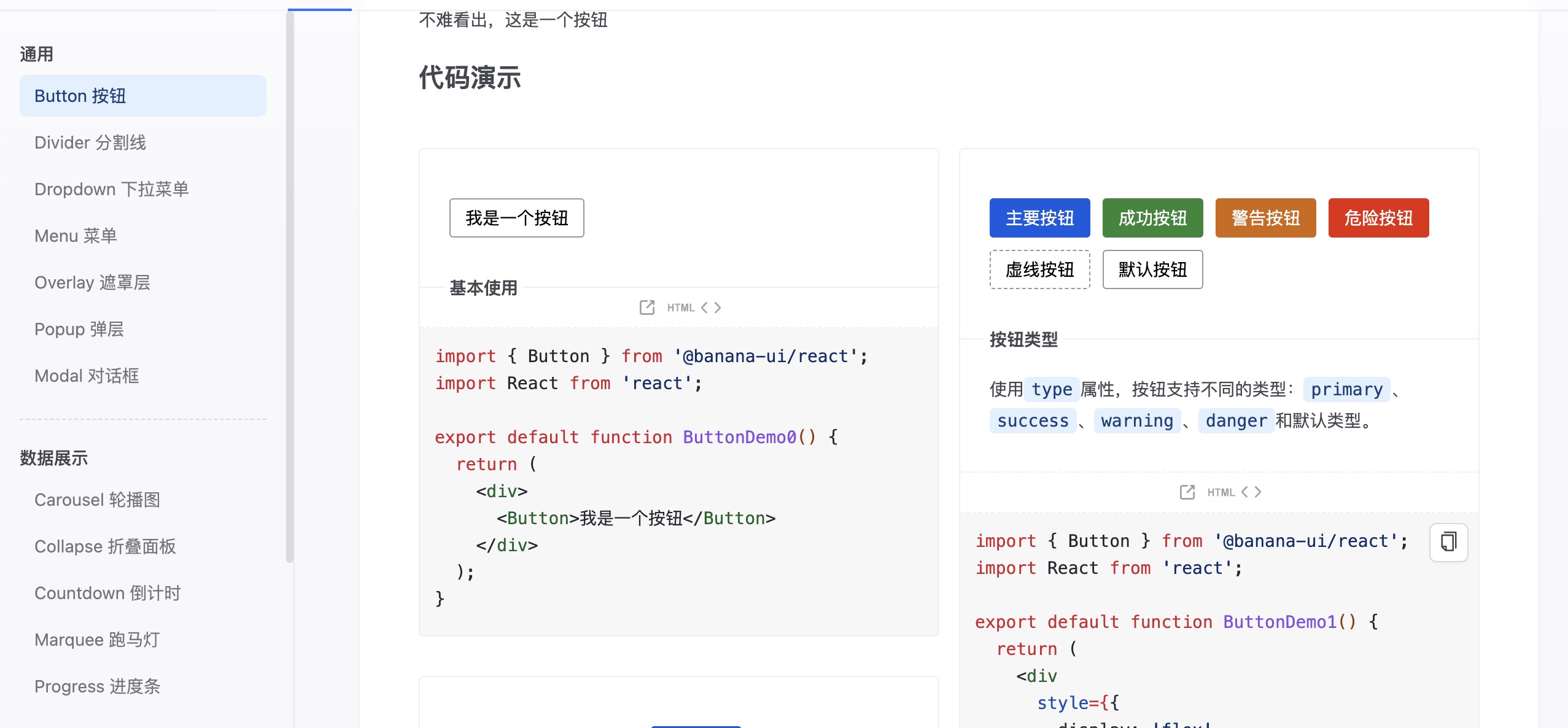Expand Collapse 折叠面板 navigation item
Viewport: 1568px width, 728px height.
point(106,546)
